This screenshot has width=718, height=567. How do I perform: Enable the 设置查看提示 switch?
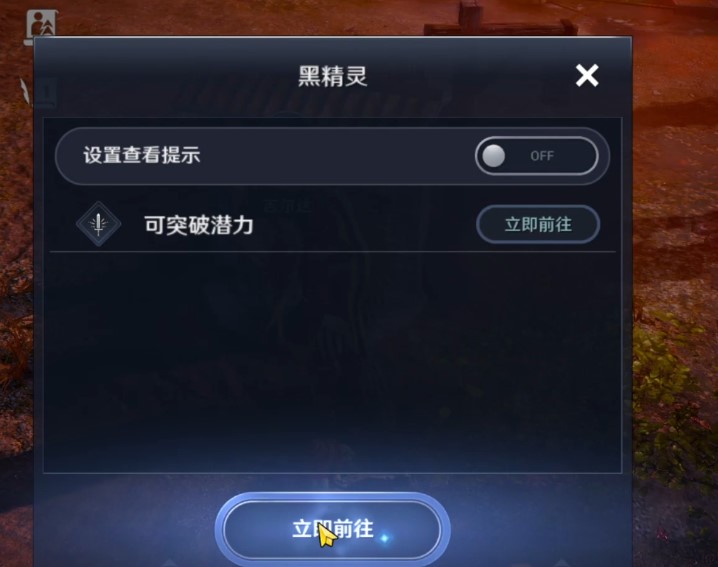[x=537, y=156]
